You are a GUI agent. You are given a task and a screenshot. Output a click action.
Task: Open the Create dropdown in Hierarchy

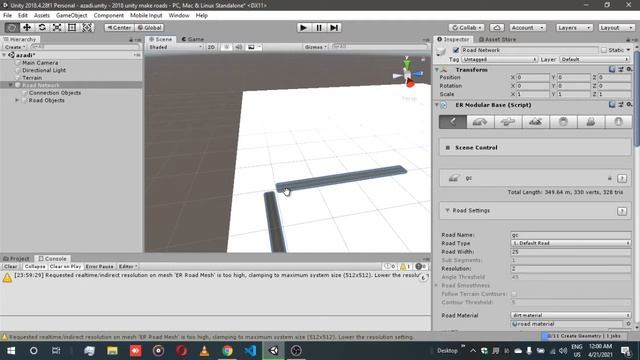(x=15, y=47)
